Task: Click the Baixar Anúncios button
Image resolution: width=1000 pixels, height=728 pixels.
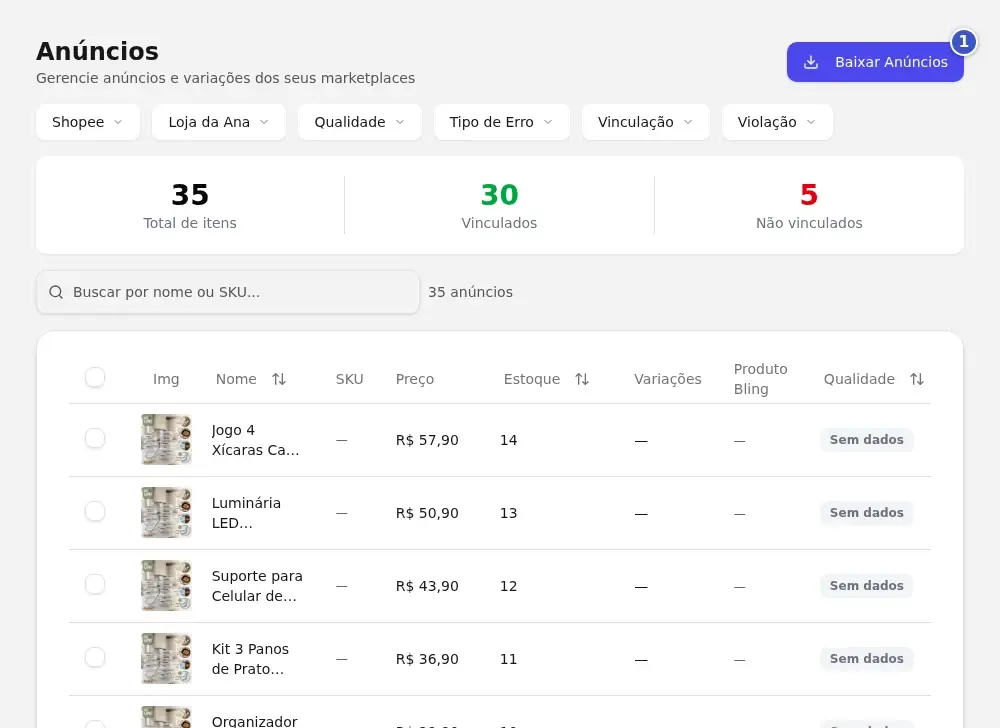Action: [x=875, y=62]
